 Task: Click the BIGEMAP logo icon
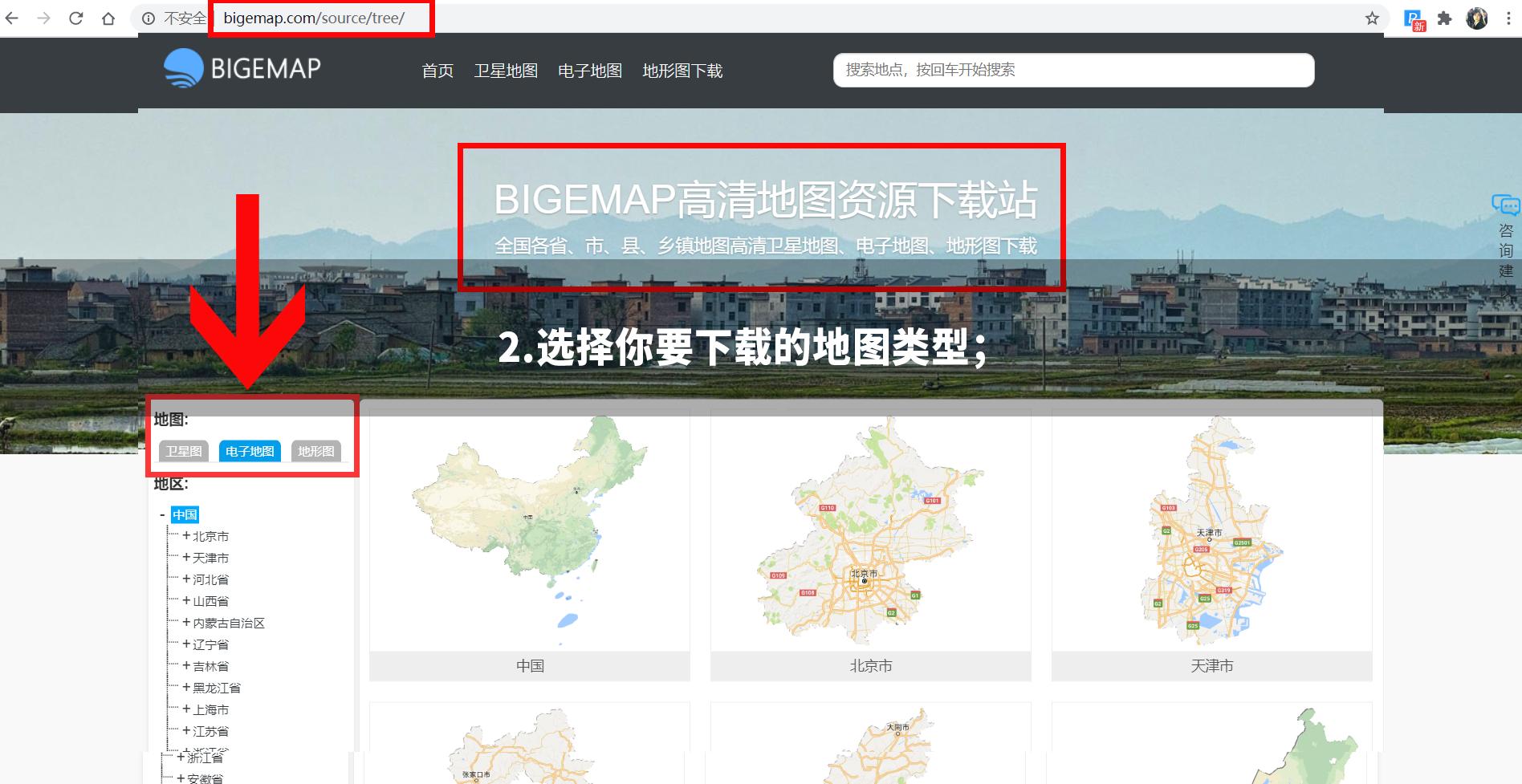coord(183,67)
